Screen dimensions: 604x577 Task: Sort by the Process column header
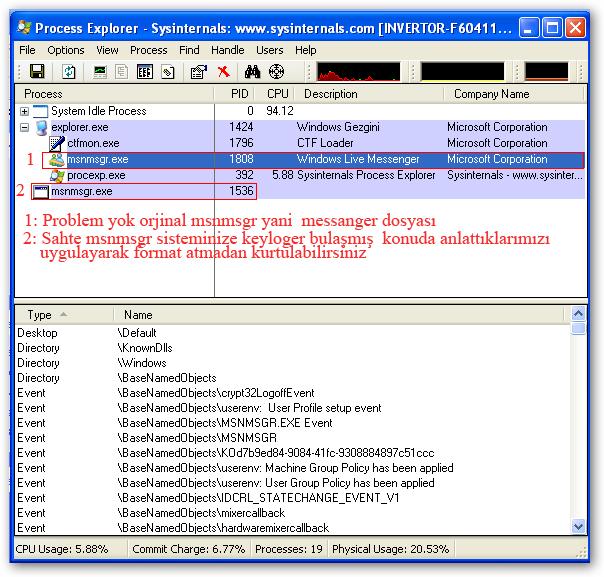114,94
